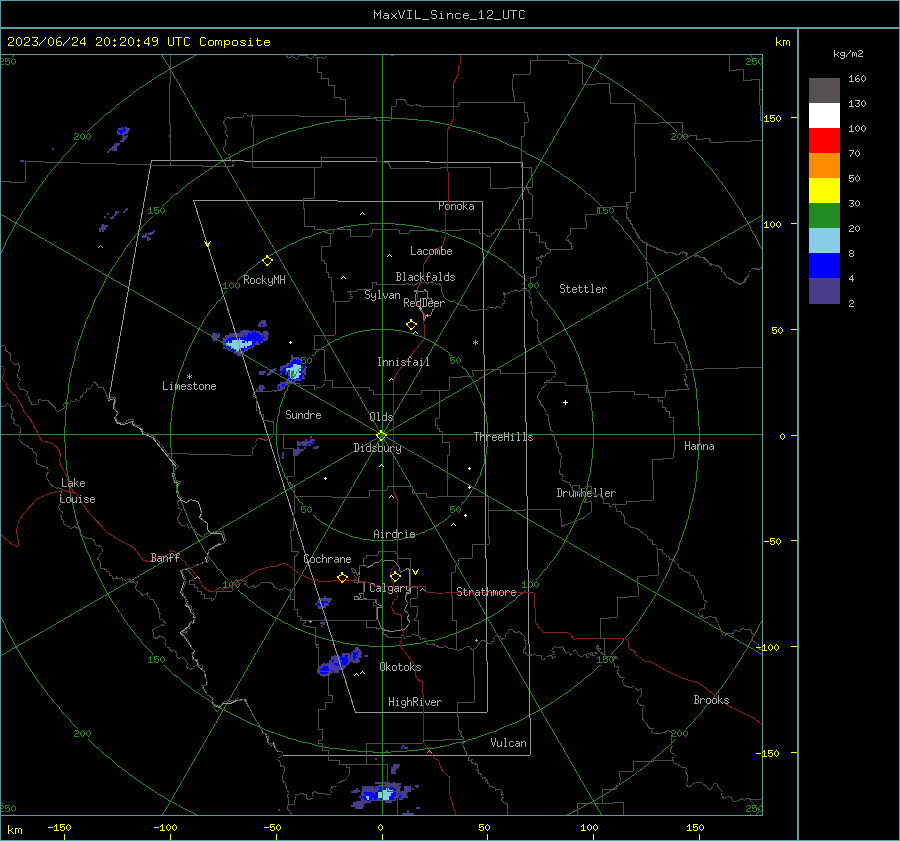
Task: Click the storm cell west of Sundre
Action: click(293, 371)
